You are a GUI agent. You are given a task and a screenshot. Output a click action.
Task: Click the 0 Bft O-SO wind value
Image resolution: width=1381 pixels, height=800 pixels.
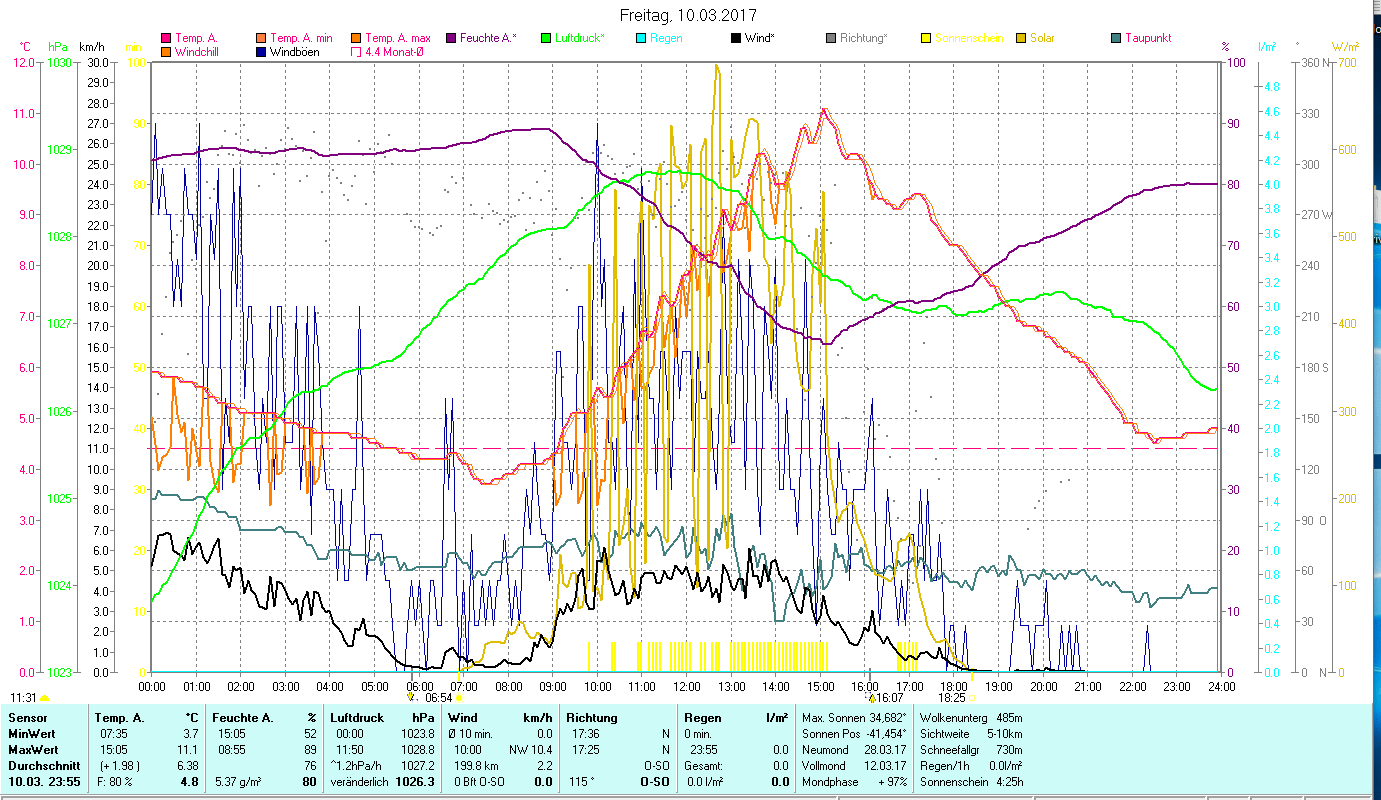(x=478, y=782)
